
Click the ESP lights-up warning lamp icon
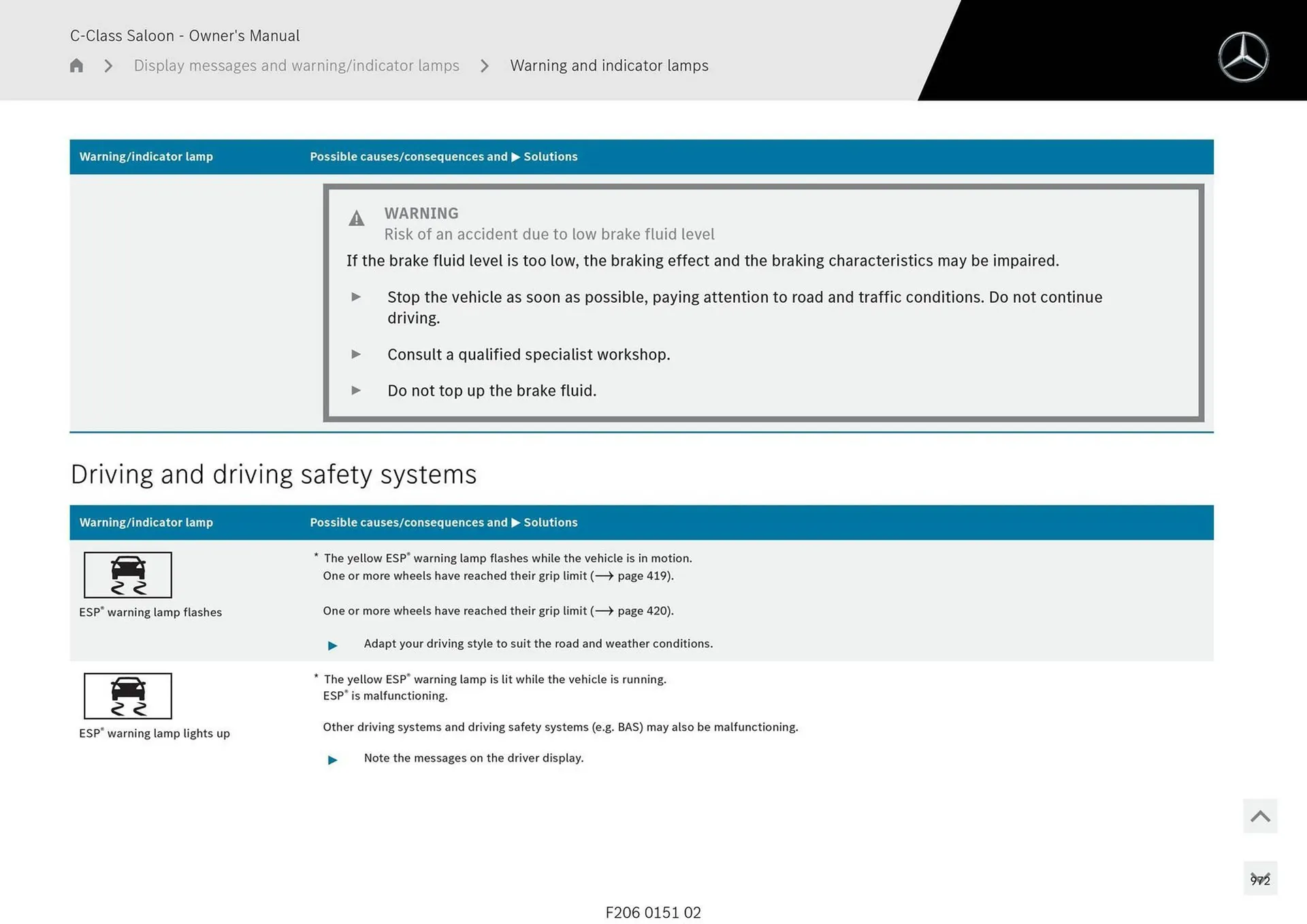pos(128,696)
